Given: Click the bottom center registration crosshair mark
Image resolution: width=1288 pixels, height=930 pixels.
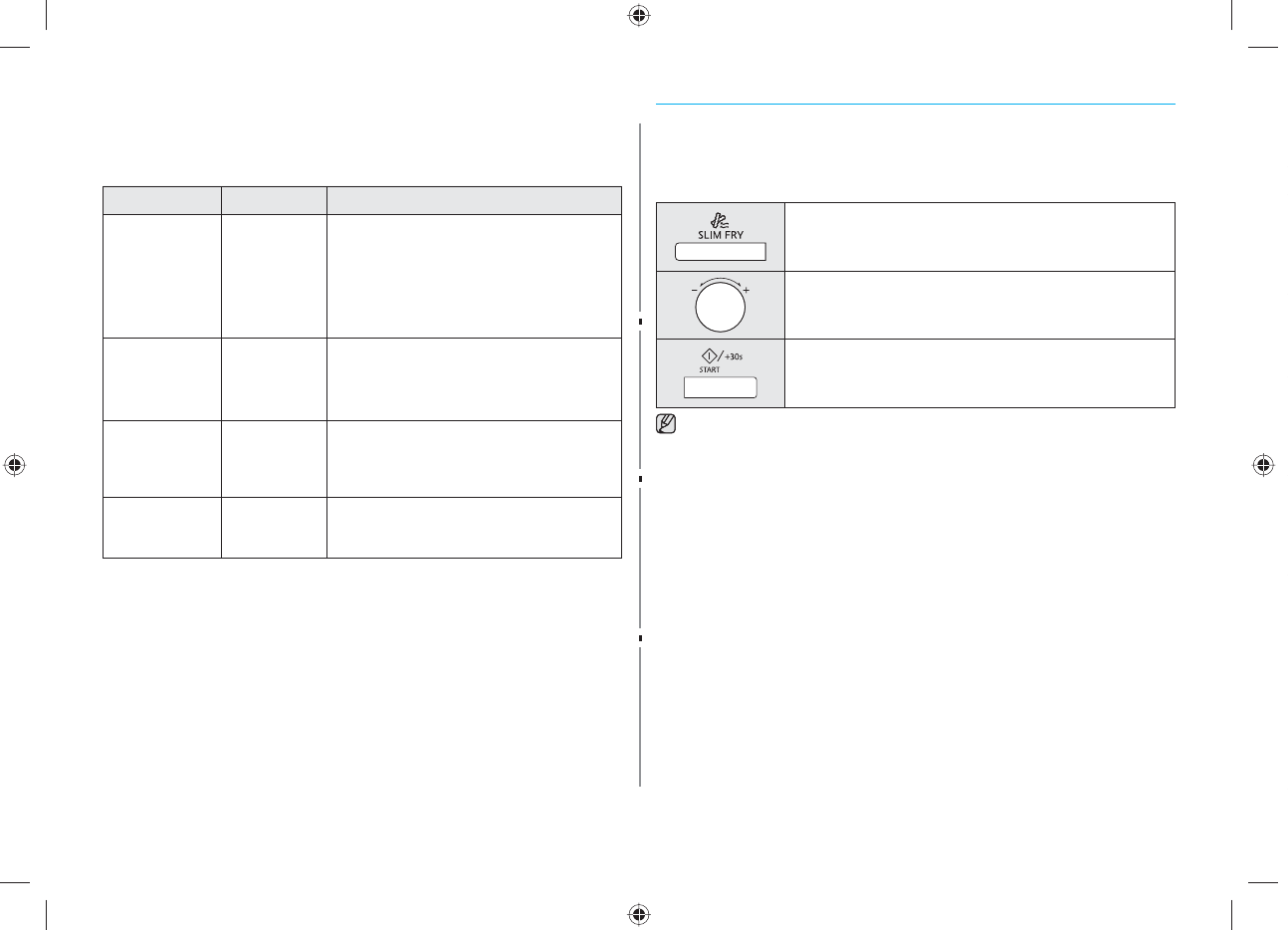Looking at the screenshot, I should click(x=639, y=913).
